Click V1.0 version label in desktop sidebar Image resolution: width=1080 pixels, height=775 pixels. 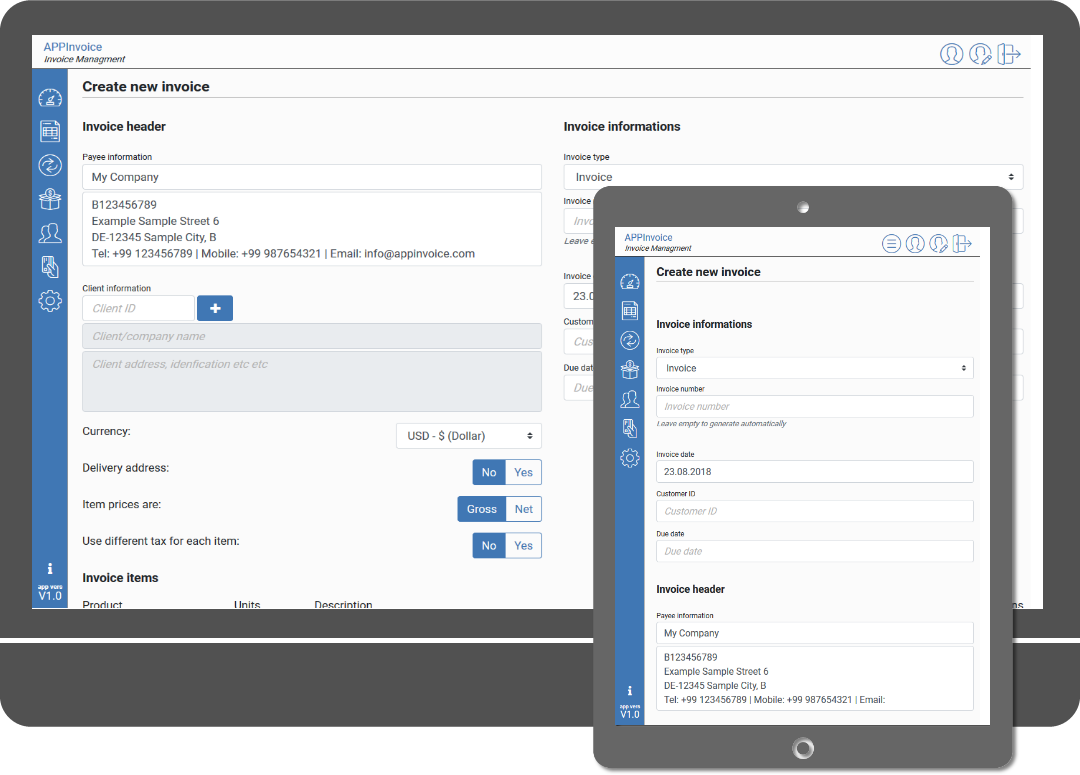(50, 596)
